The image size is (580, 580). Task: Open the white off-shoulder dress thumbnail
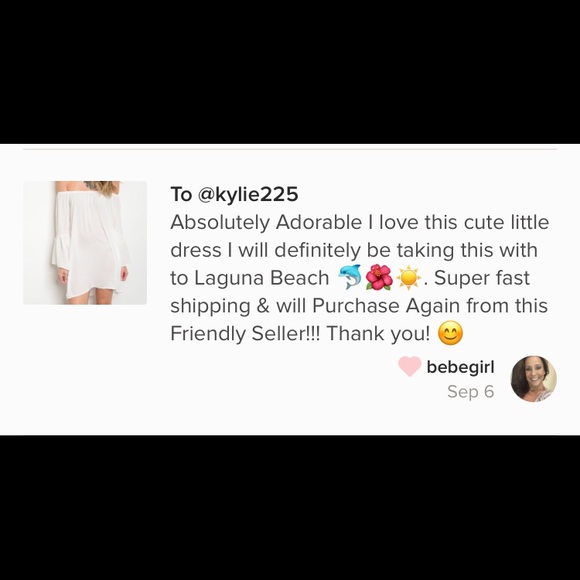pyautogui.click(x=85, y=243)
